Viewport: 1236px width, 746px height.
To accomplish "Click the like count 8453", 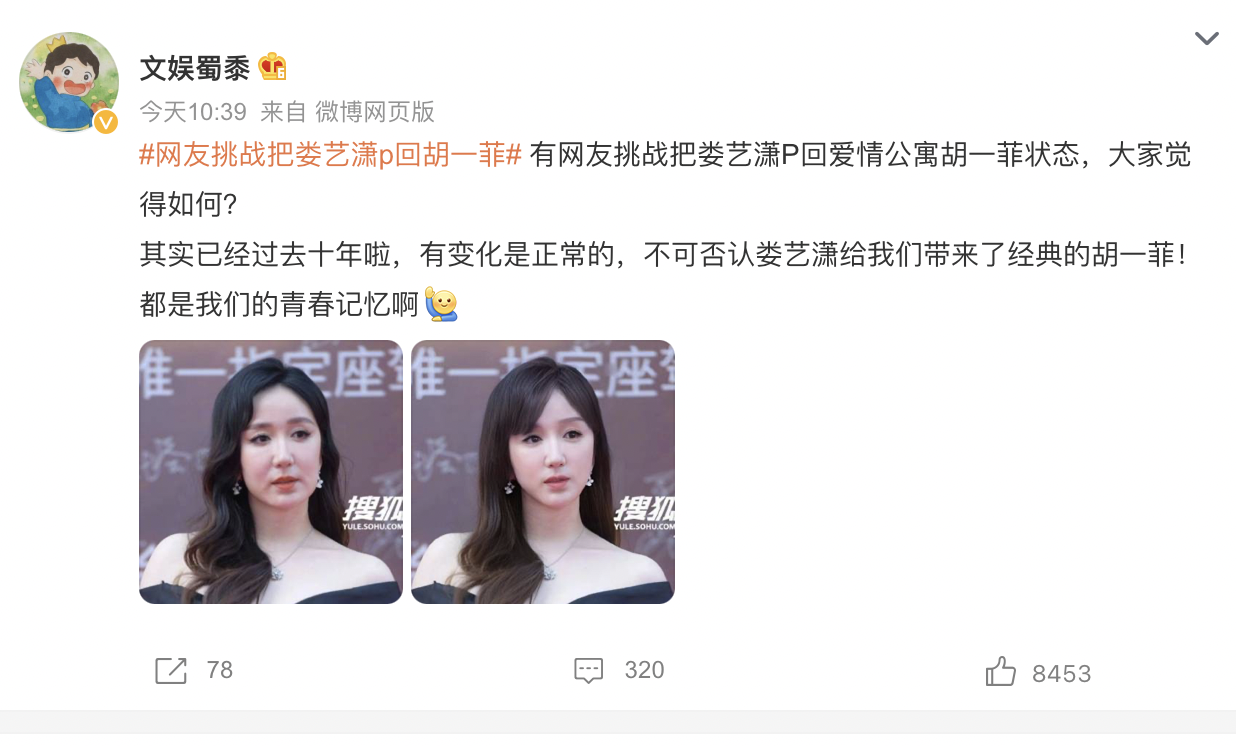I will pyautogui.click(x=1061, y=674).
